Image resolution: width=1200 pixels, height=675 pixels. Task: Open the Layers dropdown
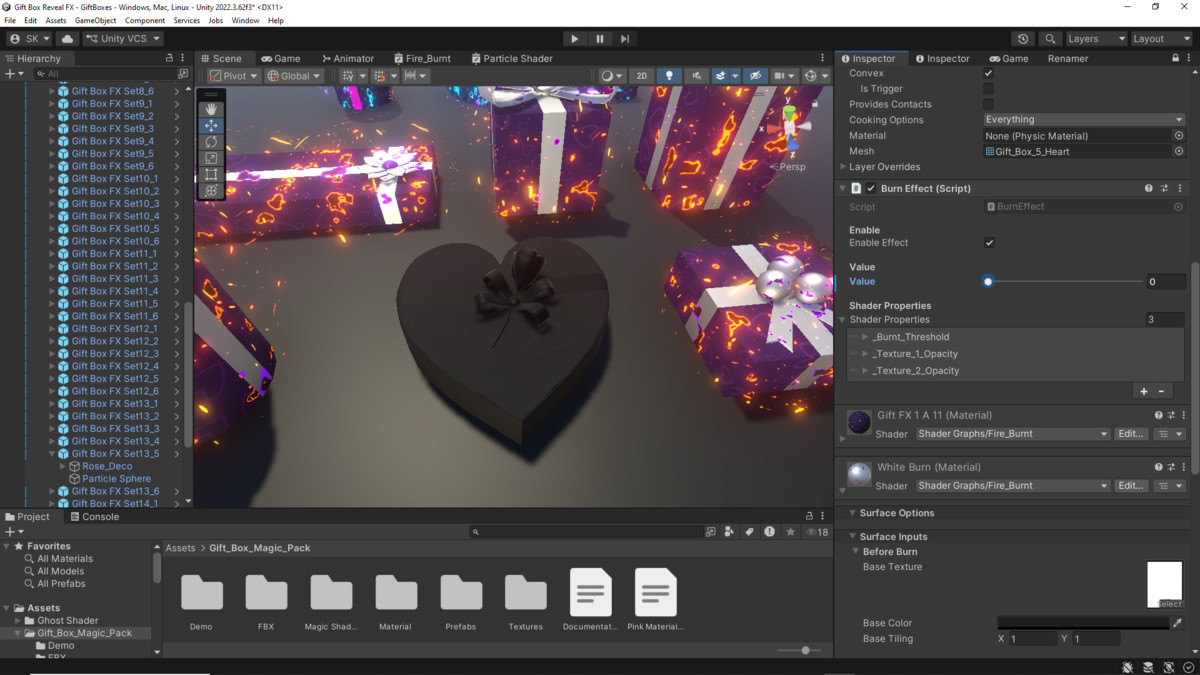pyautogui.click(x=1096, y=39)
